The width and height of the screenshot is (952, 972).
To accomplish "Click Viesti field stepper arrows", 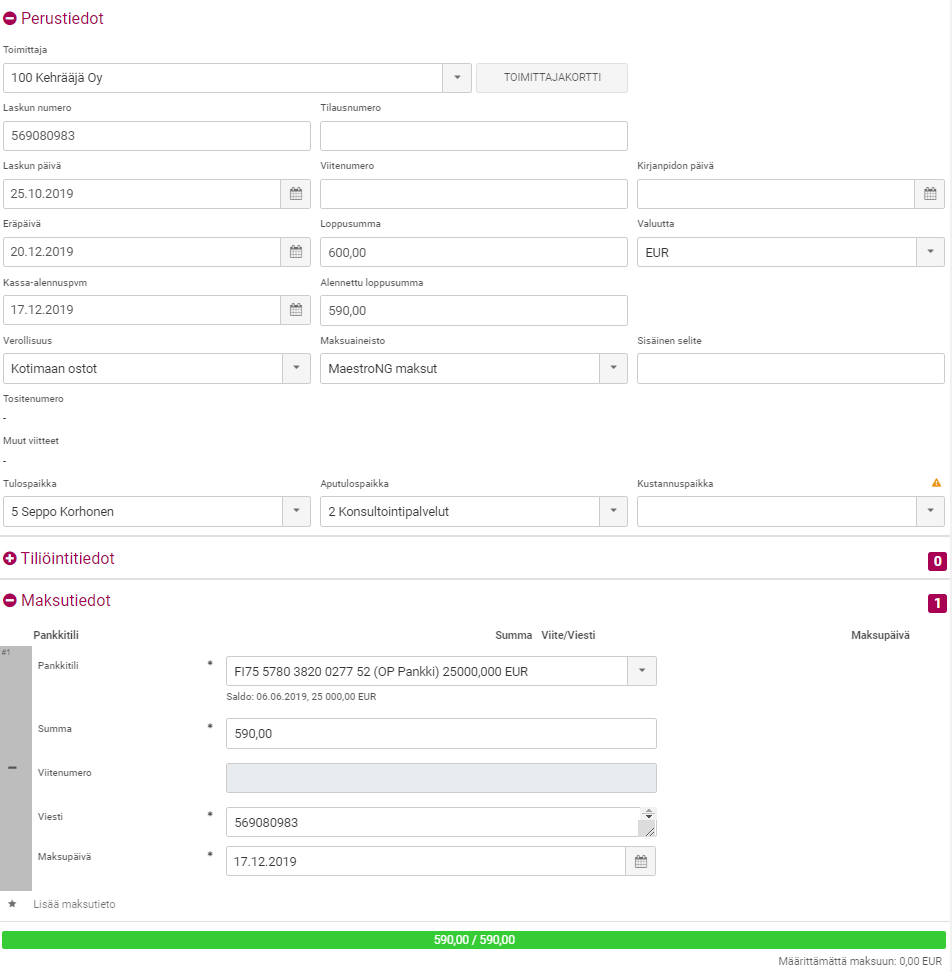I will coord(648,814).
